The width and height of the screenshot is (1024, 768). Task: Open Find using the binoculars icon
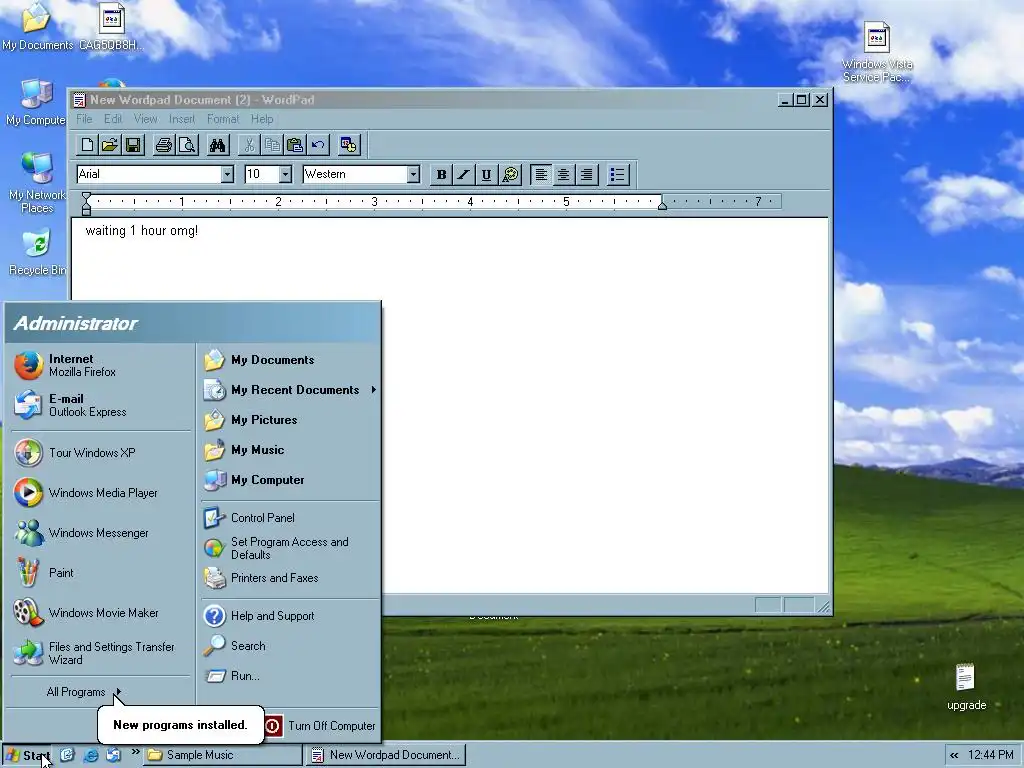click(217, 145)
